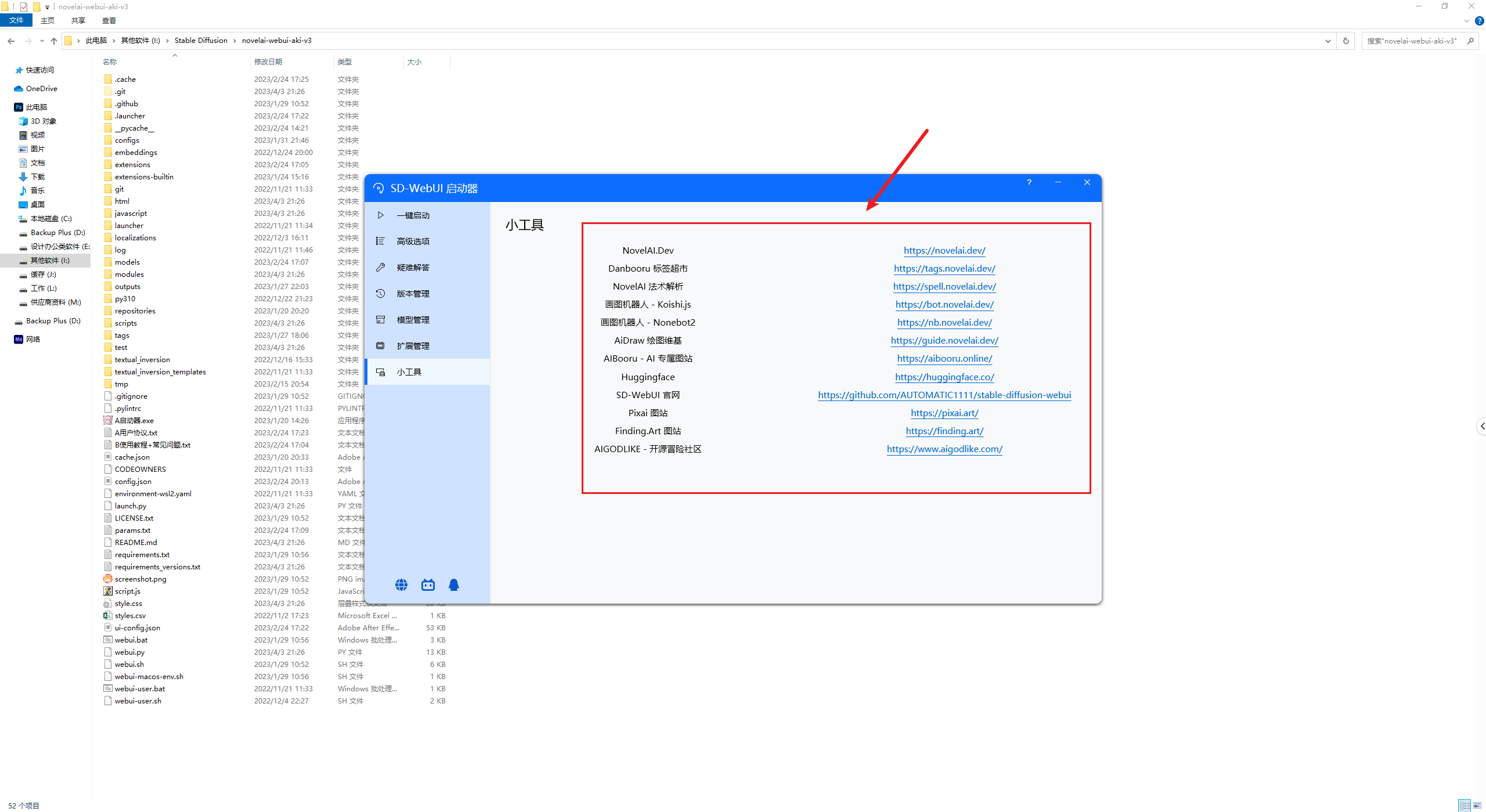1486x812 pixels.
Task: Switch to 一键启动 page in launcher
Action: [x=428, y=215]
